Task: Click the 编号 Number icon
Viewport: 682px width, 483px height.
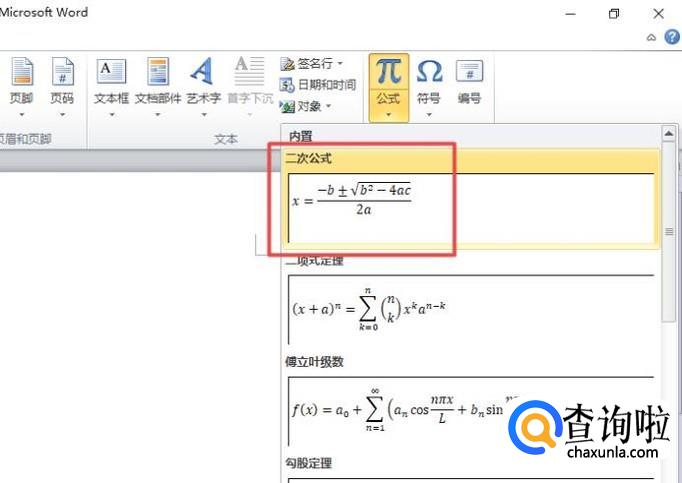Action: coord(469,72)
